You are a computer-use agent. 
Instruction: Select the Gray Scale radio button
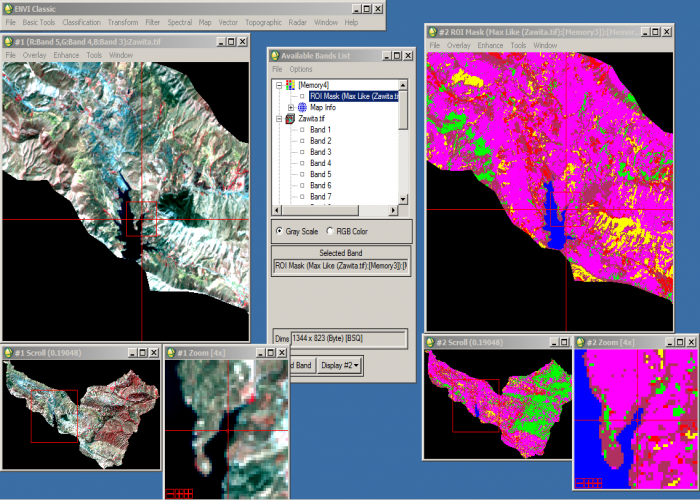tap(279, 231)
